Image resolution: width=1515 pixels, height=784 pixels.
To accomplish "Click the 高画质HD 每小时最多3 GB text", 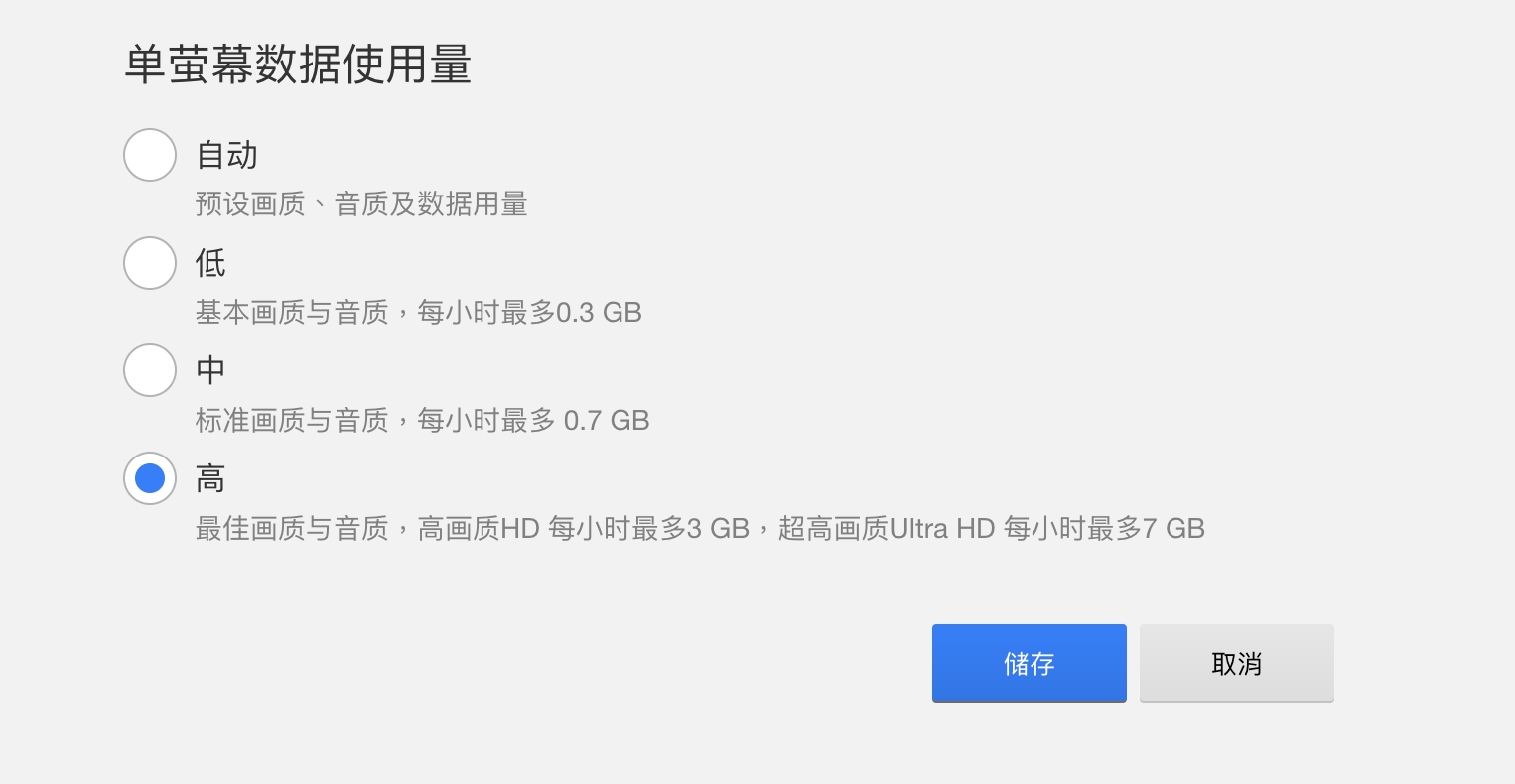I will point(583,528).
